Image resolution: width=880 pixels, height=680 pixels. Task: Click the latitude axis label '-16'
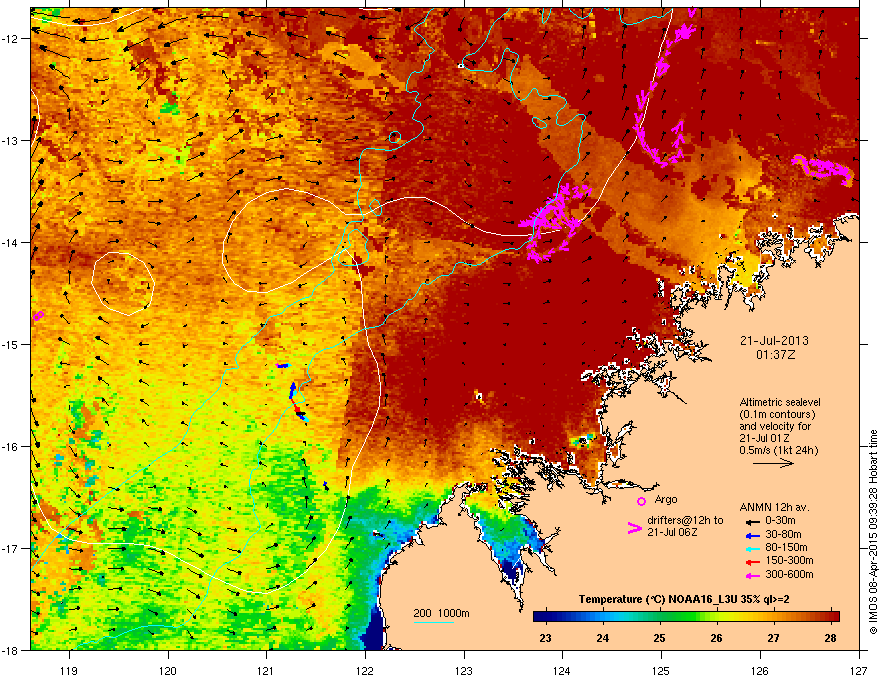point(11,447)
